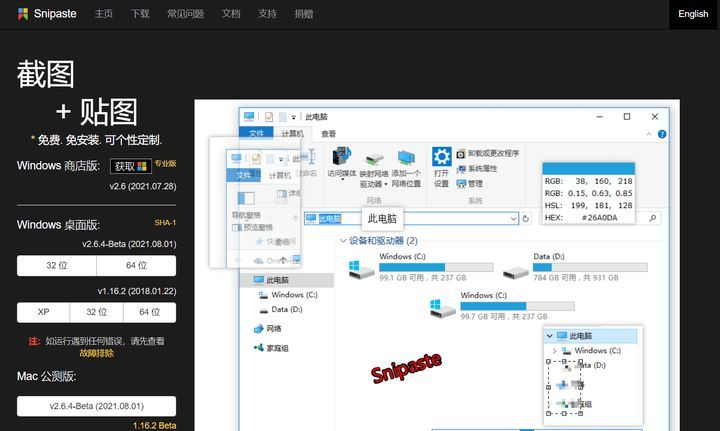Click the refresh icon beside address bar
The width and height of the screenshot is (720, 431).
pos(526,219)
